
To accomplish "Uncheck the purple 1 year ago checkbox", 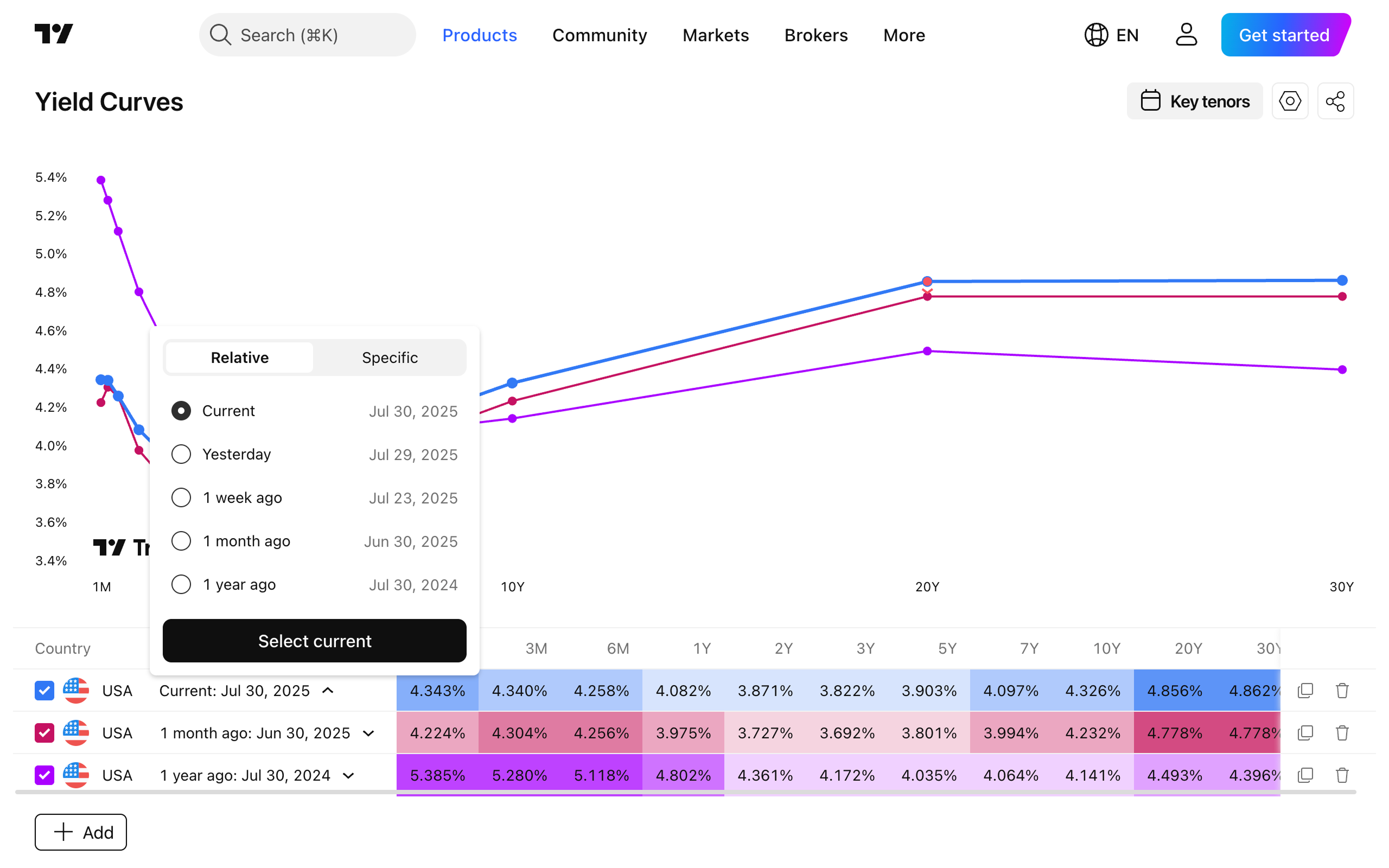I will (x=44, y=776).
